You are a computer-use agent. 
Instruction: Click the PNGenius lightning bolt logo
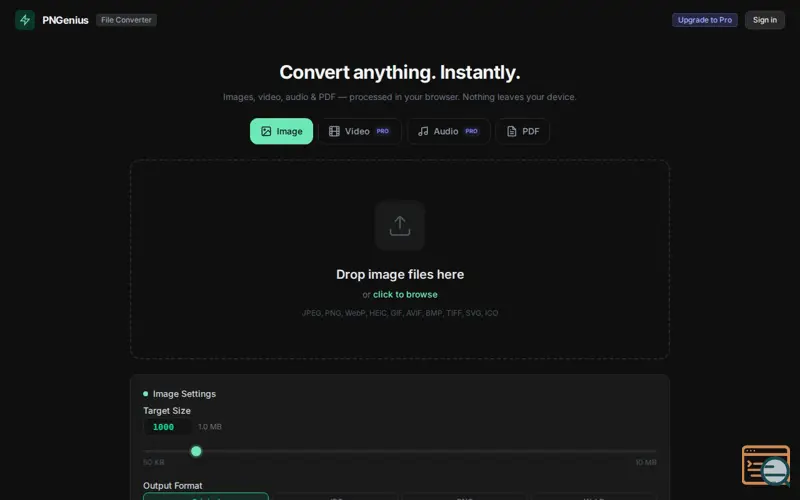(x=24, y=20)
